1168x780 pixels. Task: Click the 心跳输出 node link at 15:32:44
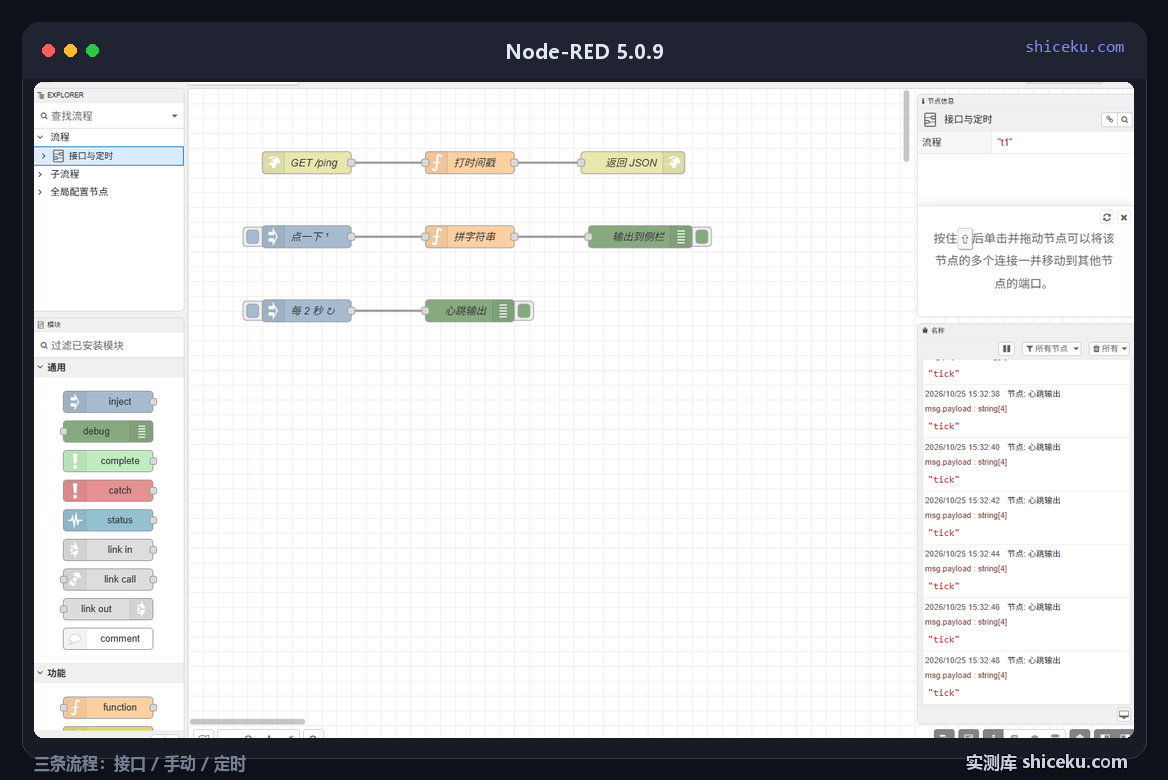click(x=1034, y=554)
